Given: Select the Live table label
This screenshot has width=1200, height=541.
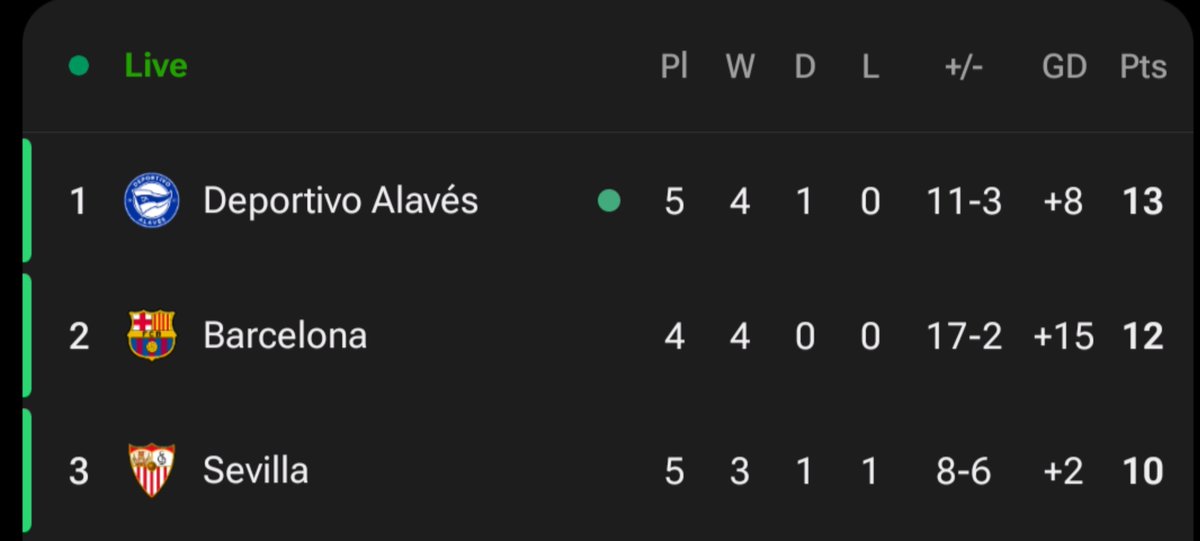Looking at the screenshot, I should [156, 66].
